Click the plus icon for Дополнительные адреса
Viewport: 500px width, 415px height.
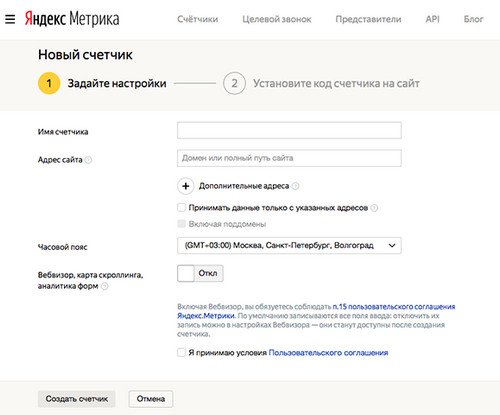(186, 186)
